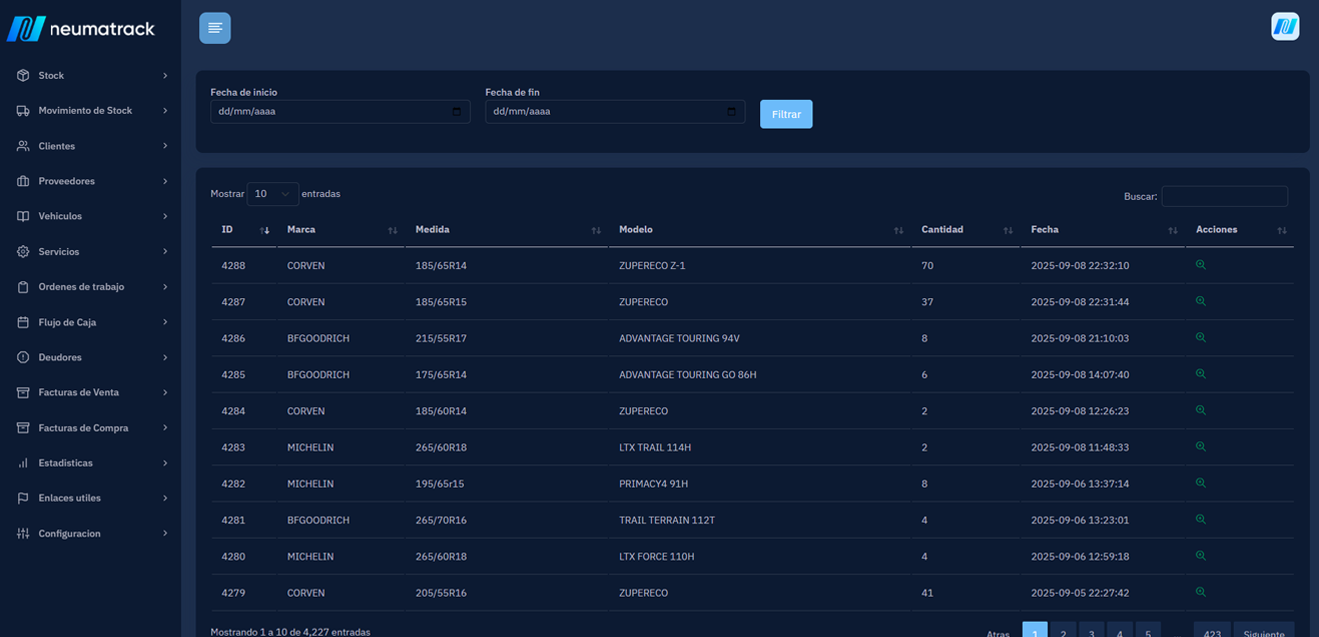Open details icon for row 4280

[1200, 556]
